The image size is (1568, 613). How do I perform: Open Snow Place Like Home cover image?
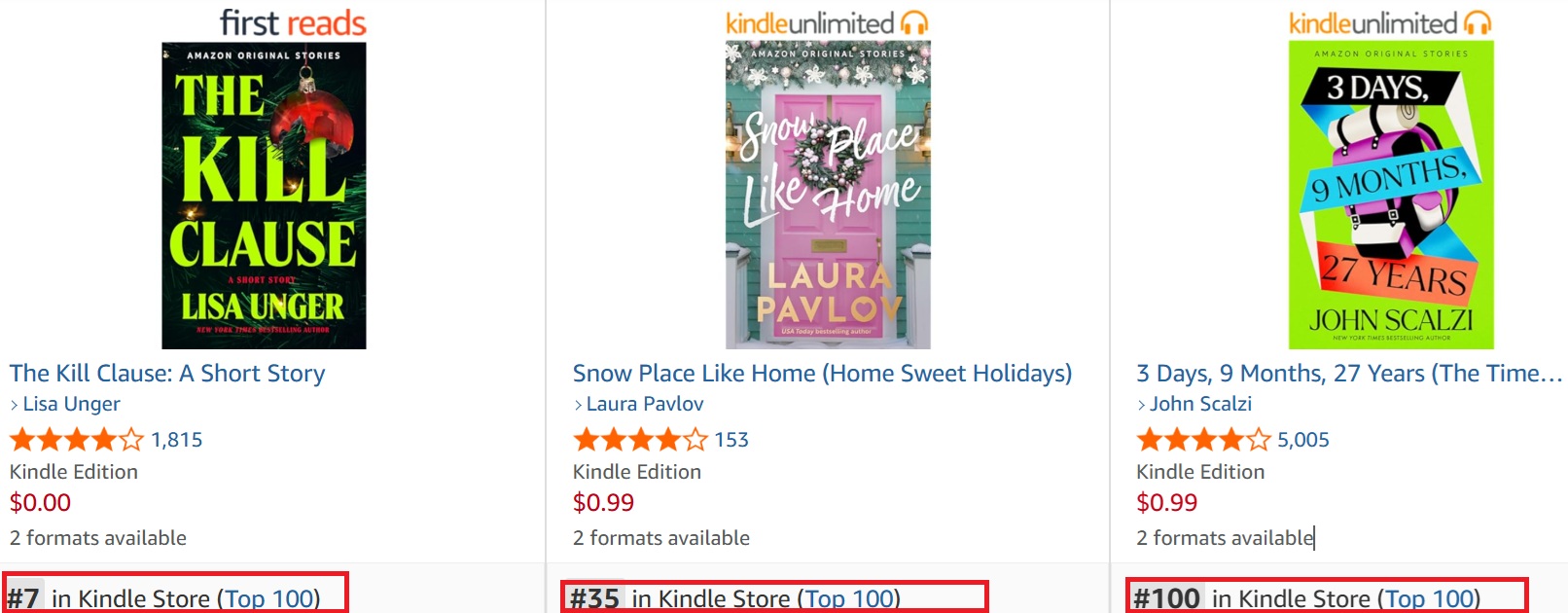click(x=828, y=195)
